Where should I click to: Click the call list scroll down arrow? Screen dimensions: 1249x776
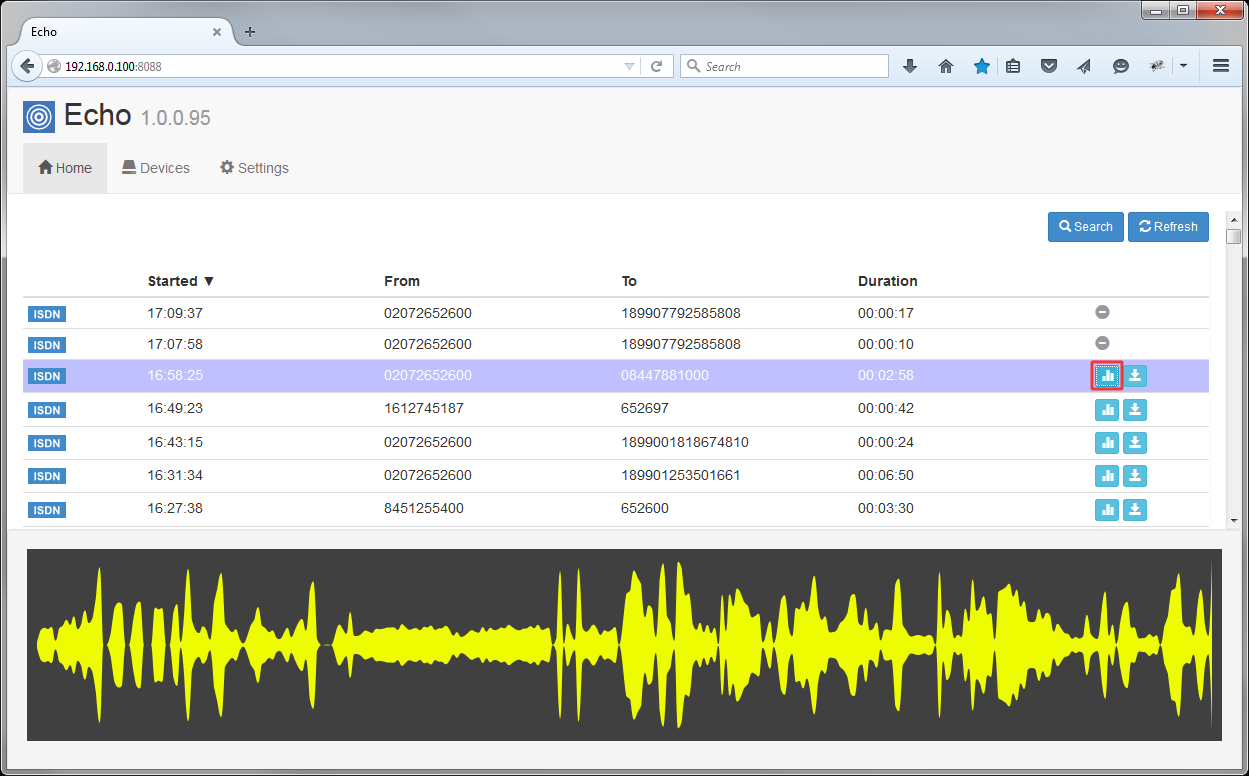(x=1234, y=521)
